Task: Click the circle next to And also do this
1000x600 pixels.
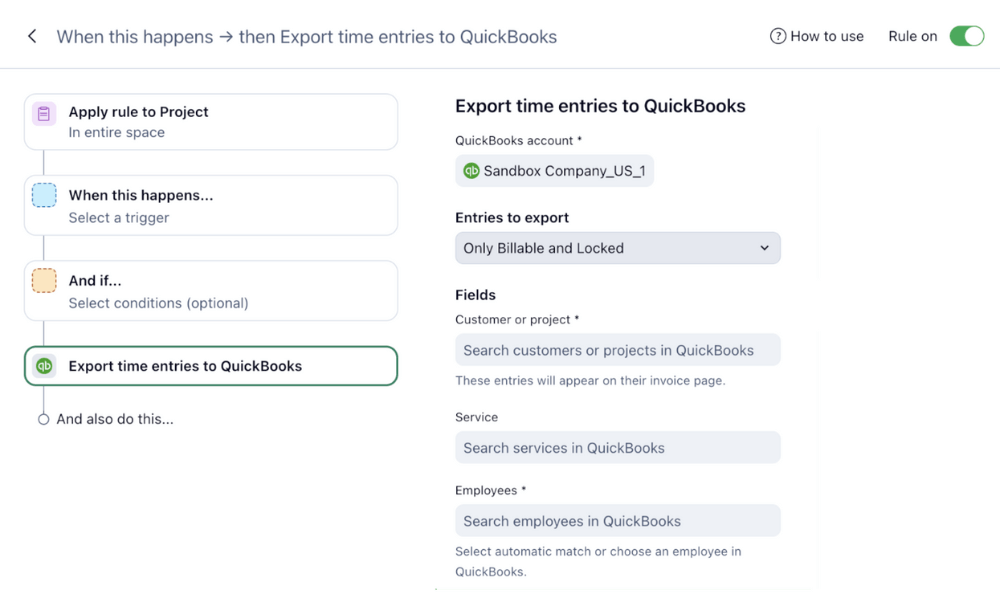Action: point(43,420)
